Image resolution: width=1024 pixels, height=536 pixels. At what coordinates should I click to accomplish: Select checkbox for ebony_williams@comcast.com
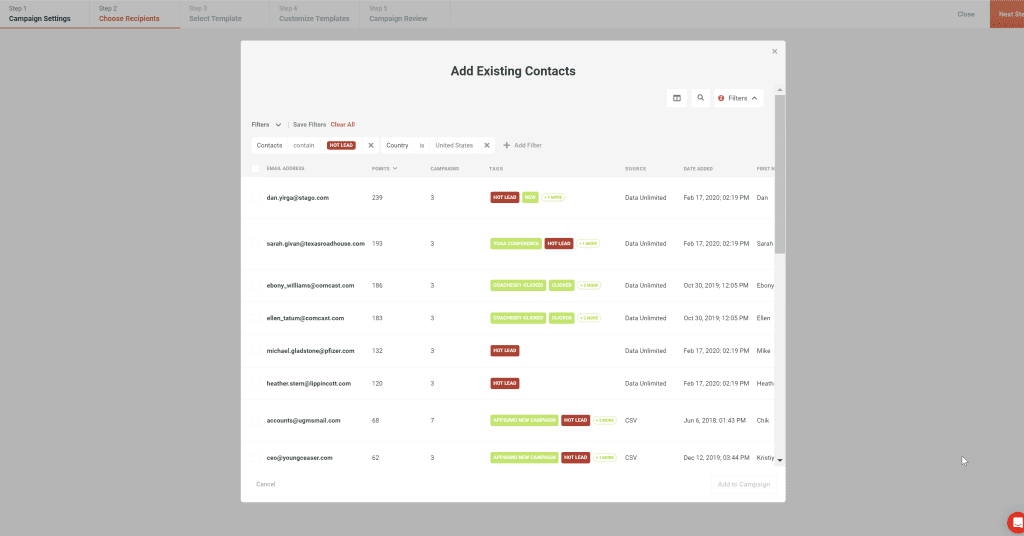255,285
